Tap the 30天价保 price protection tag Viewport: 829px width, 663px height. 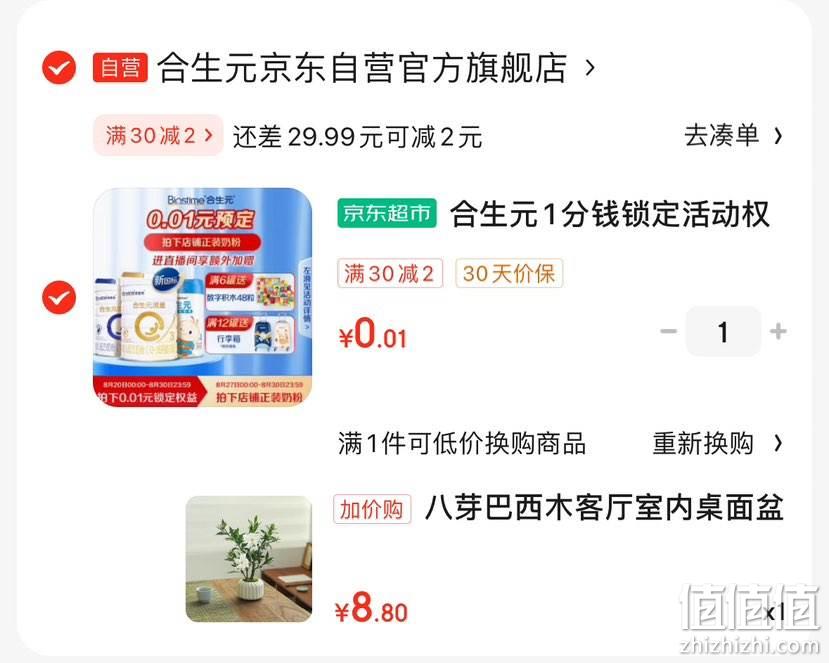(x=509, y=273)
